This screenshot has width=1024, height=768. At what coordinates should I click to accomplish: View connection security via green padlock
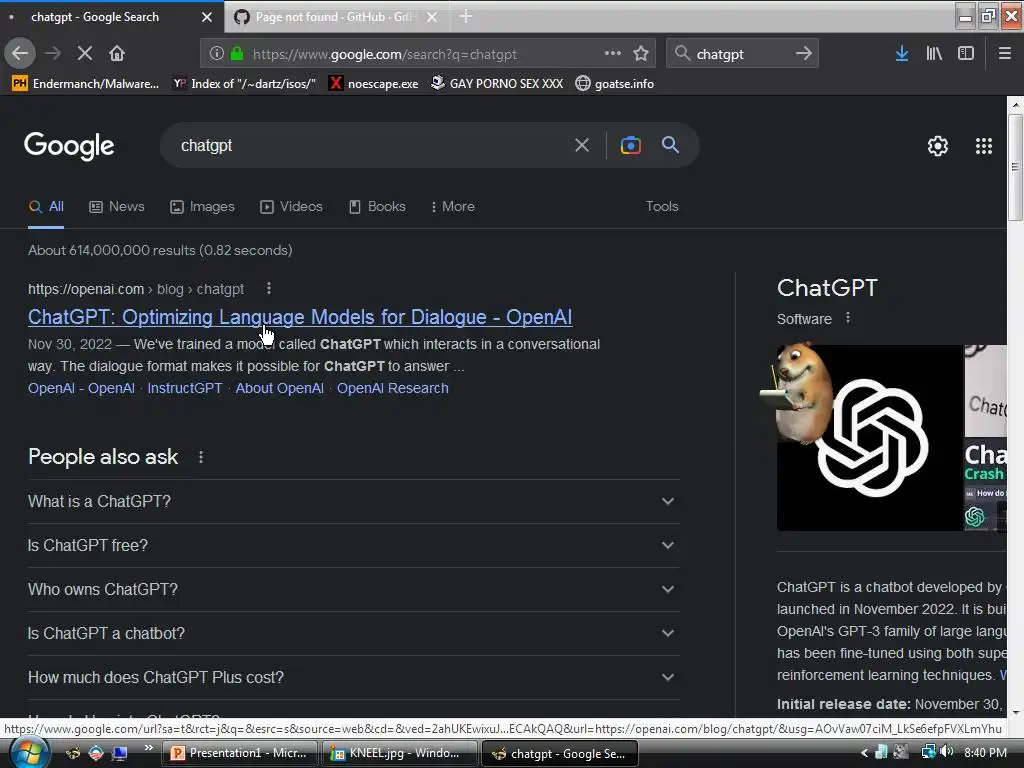coord(237,54)
